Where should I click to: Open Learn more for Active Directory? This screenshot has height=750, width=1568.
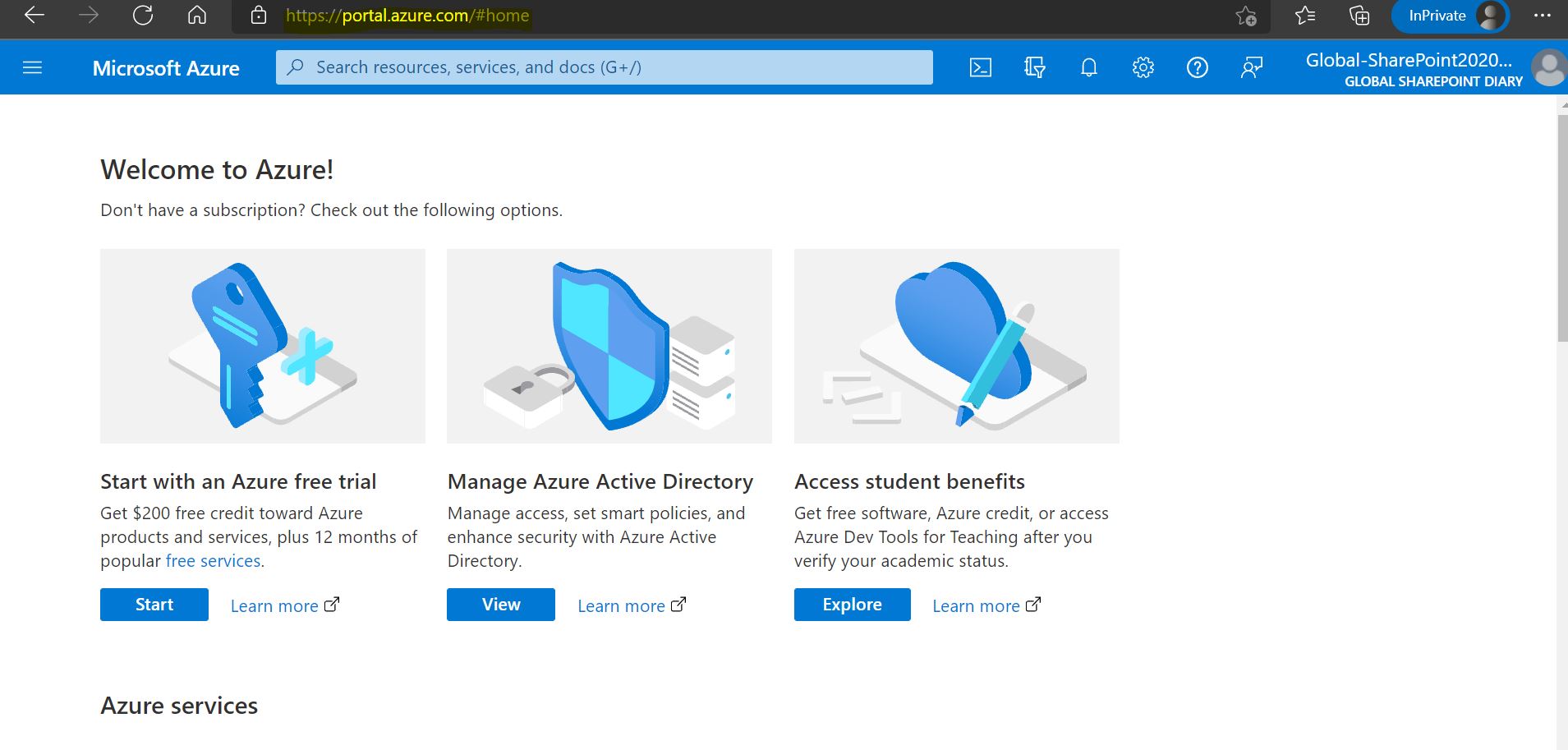pyautogui.click(x=631, y=605)
